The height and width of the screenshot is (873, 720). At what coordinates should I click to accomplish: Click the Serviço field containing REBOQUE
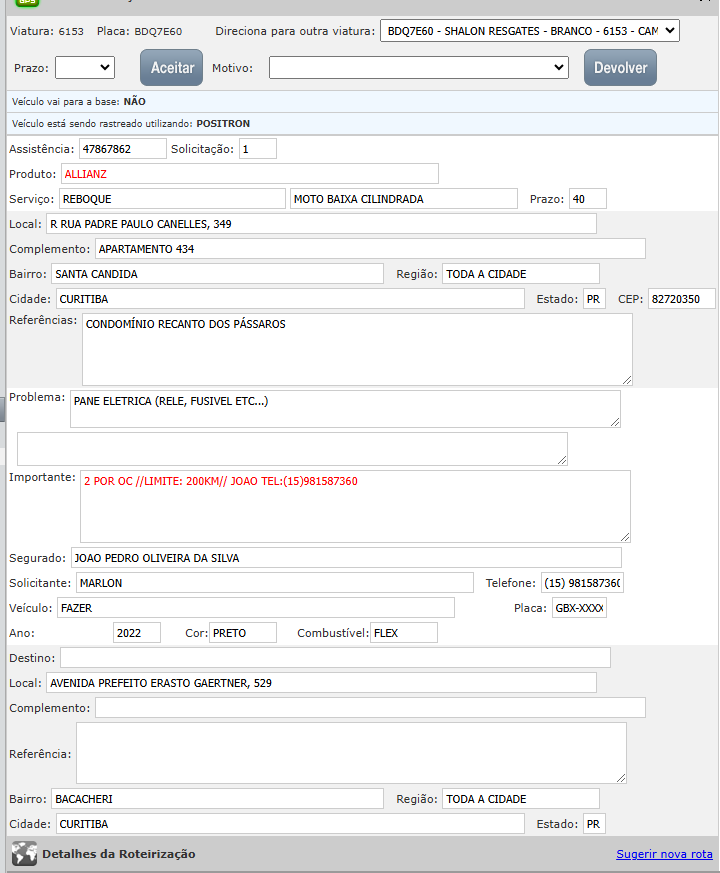[172, 199]
